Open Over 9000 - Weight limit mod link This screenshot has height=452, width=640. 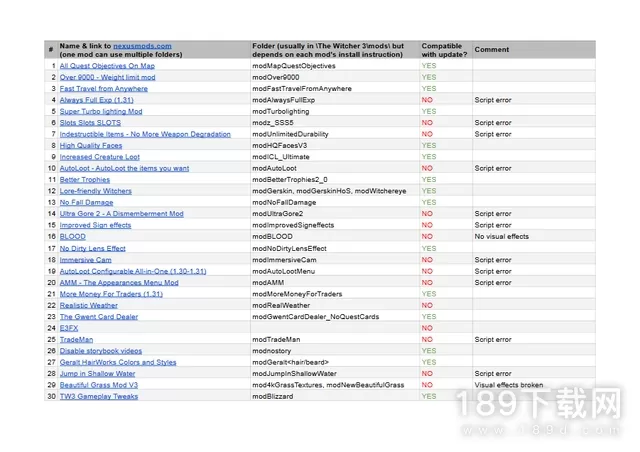(107, 77)
